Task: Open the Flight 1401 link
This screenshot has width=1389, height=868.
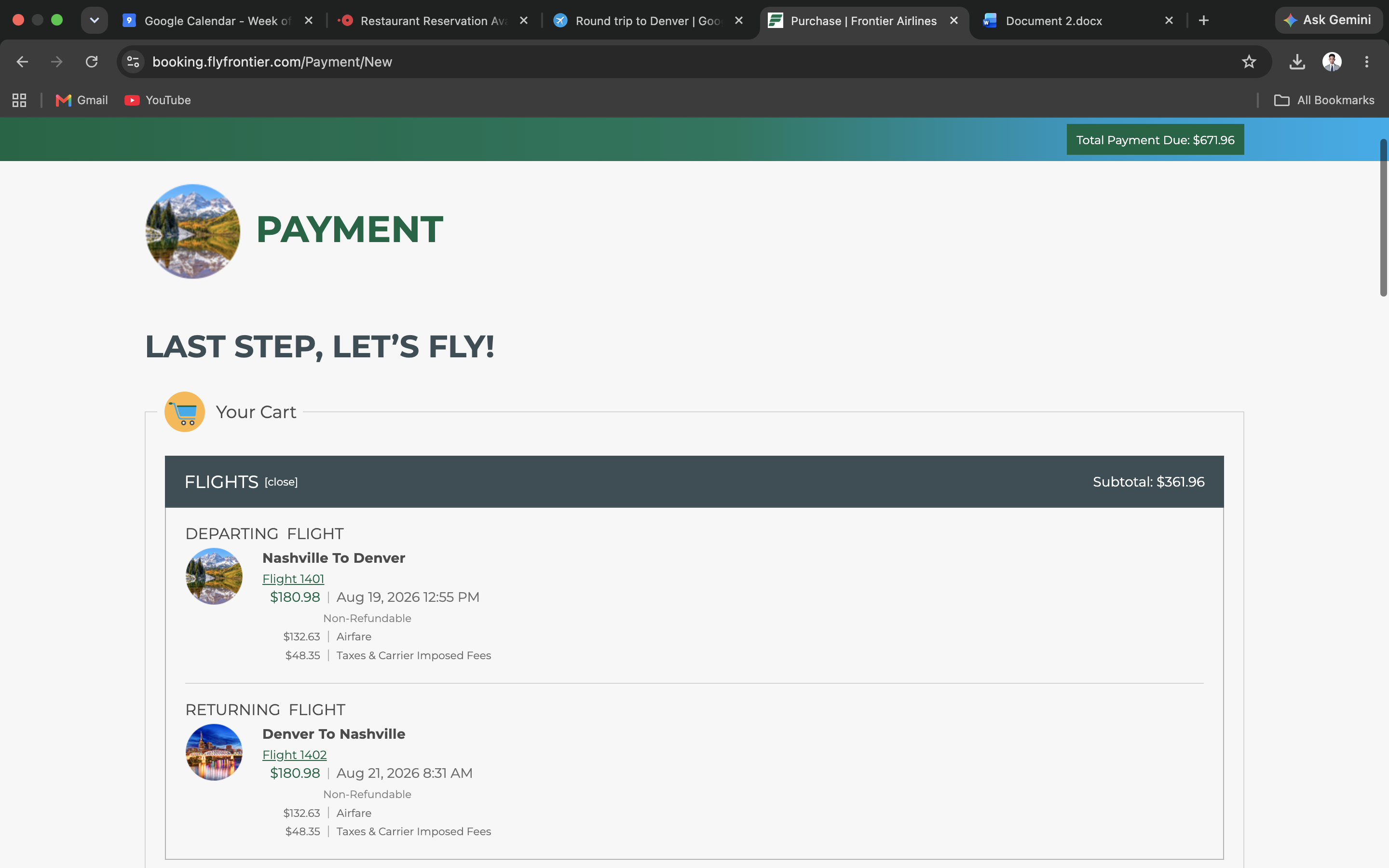Action: point(293,579)
